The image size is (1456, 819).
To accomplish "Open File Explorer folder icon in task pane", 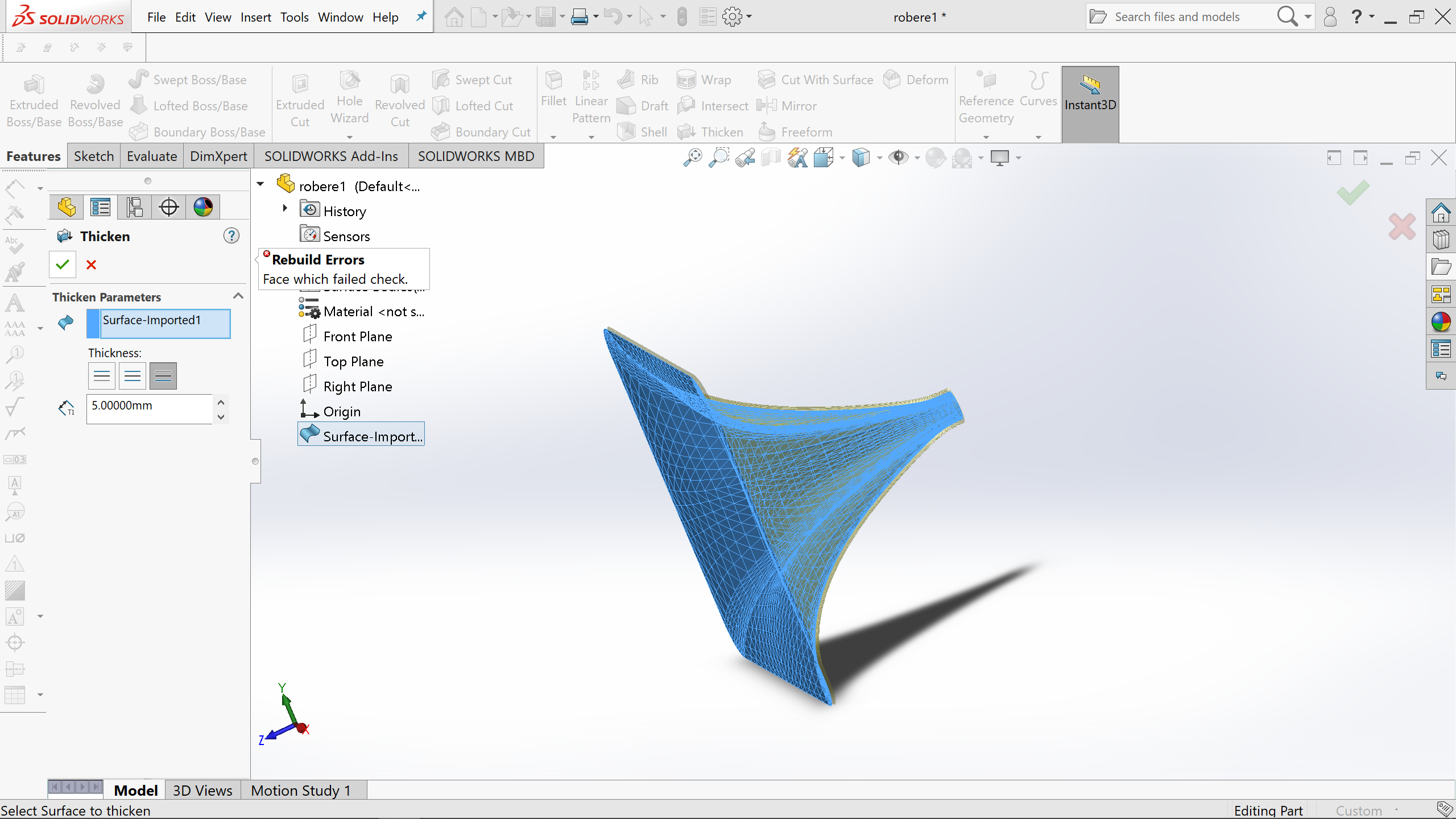I will 1441,267.
